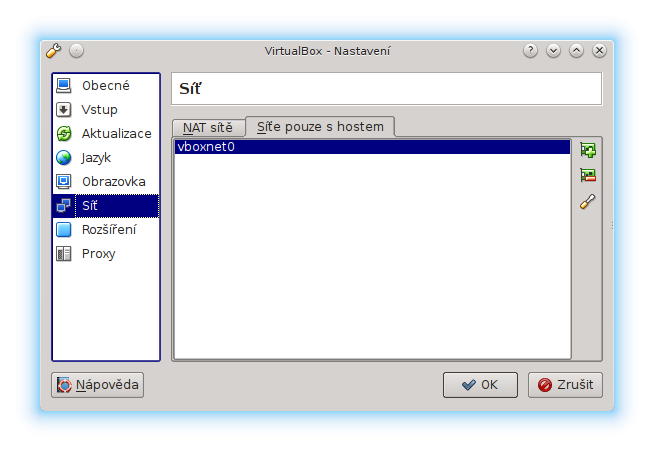Switch to the NAT sítě tab

point(208,128)
